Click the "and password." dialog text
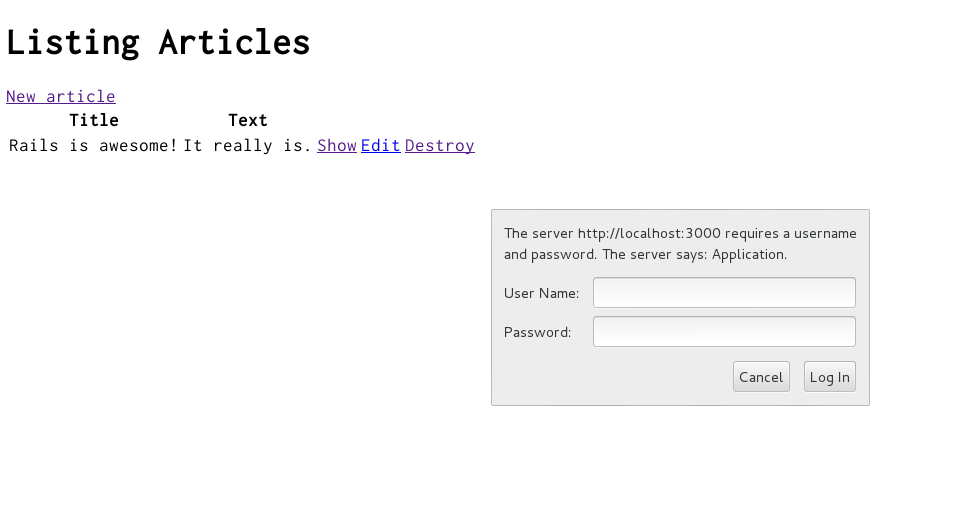This screenshot has height=514, width=972. click(x=550, y=255)
